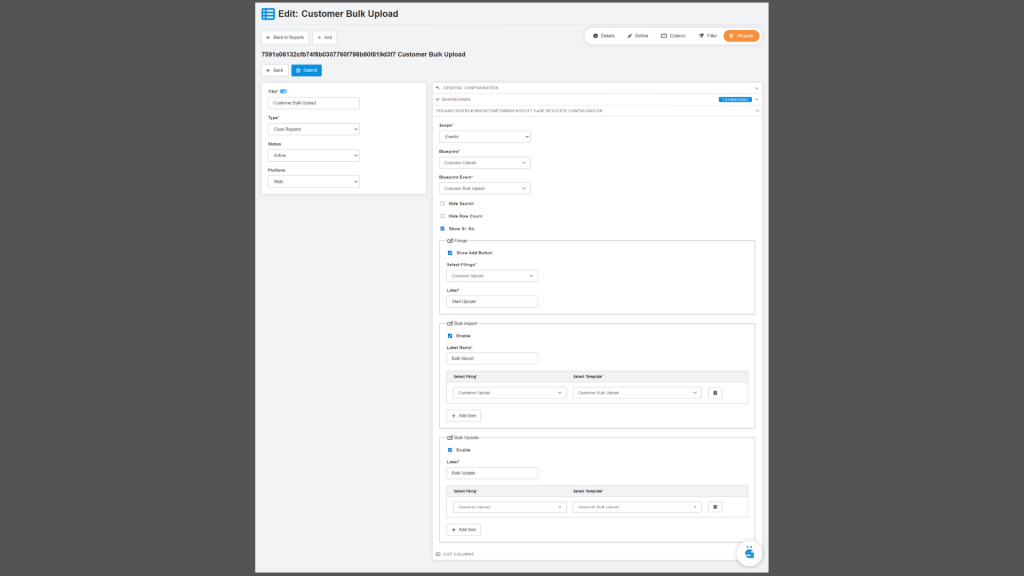The width and height of the screenshot is (1024, 576).
Task: Click the 1 Dashboards badge
Action: (x=734, y=99)
